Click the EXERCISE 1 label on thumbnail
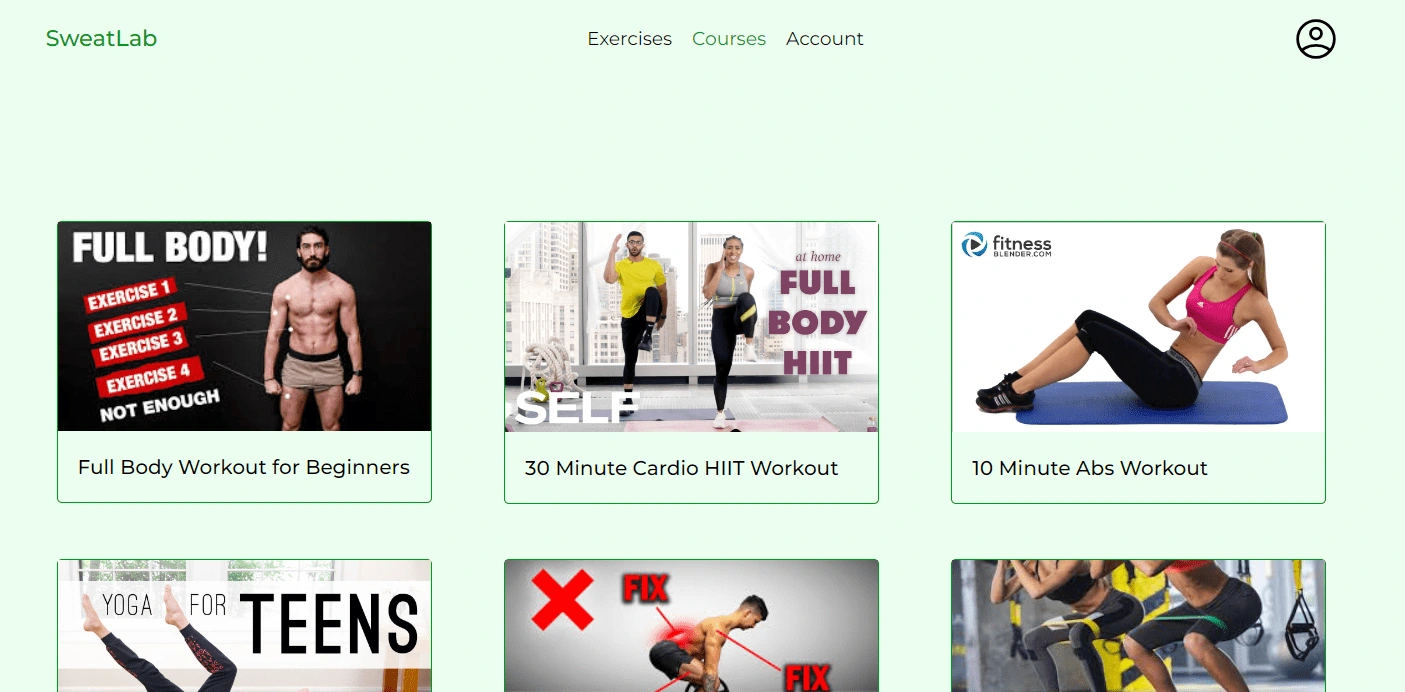The width and height of the screenshot is (1405, 692). click(x=130, y=296)
